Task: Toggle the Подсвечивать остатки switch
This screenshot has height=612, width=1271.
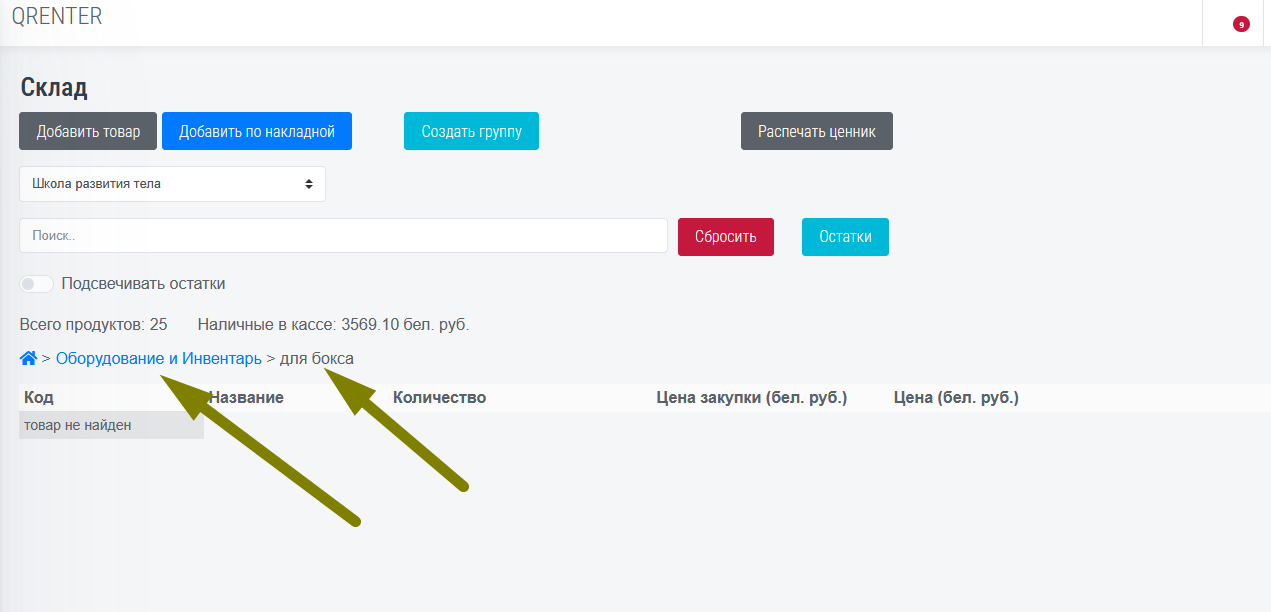Action: [37, 284]
